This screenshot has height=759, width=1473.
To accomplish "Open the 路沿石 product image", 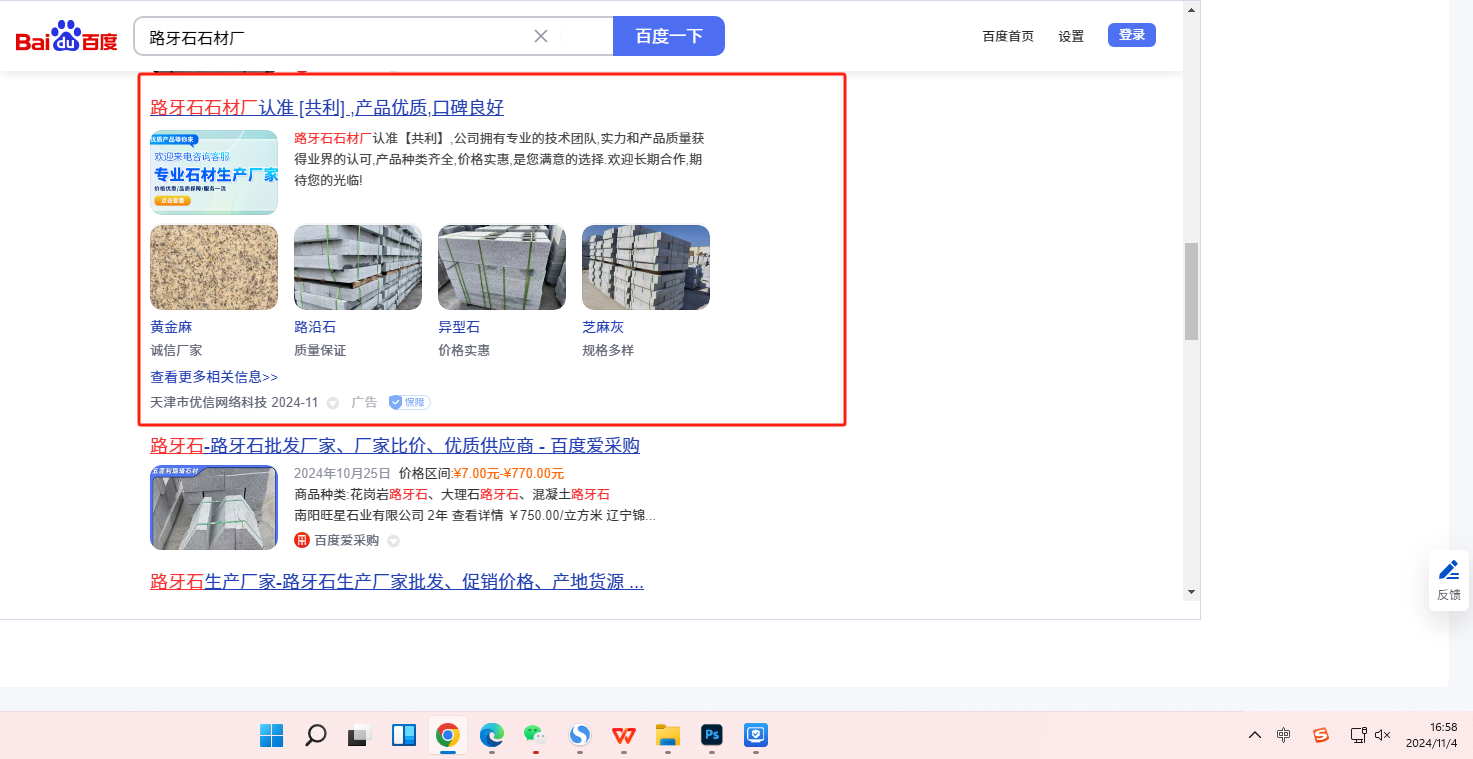I will [358, 267].
